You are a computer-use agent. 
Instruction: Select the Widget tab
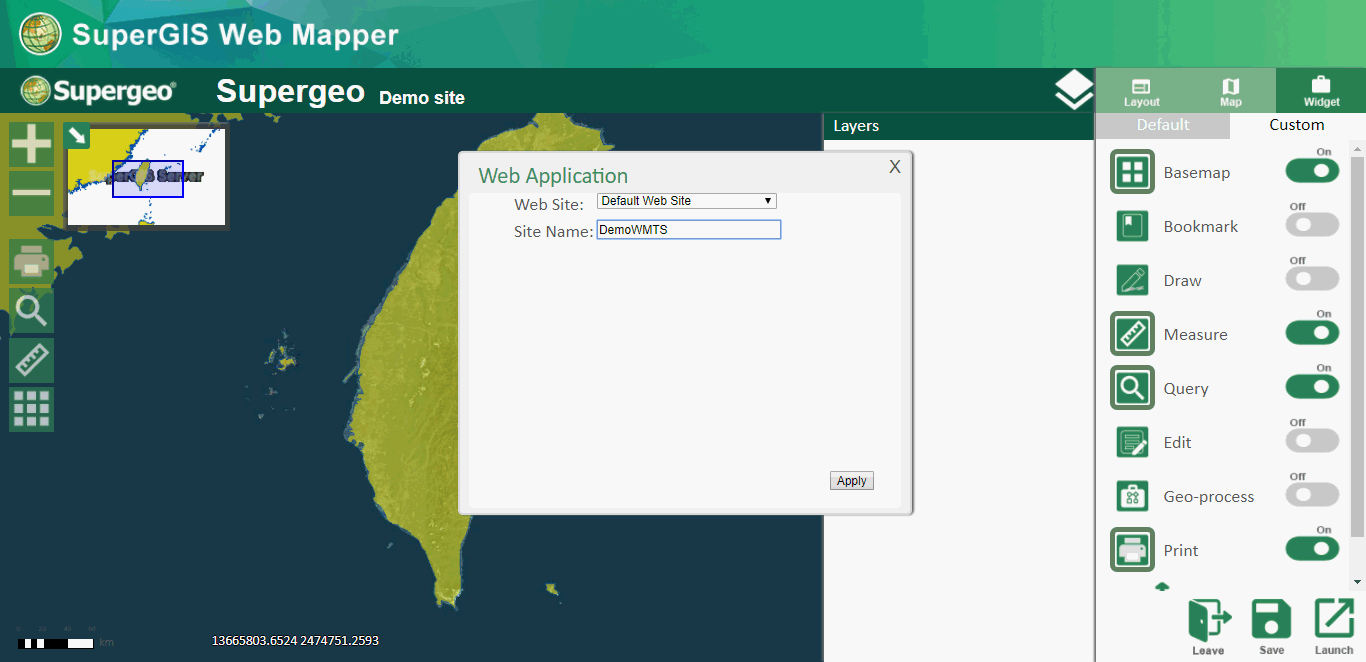click(x=1321, y=91)
